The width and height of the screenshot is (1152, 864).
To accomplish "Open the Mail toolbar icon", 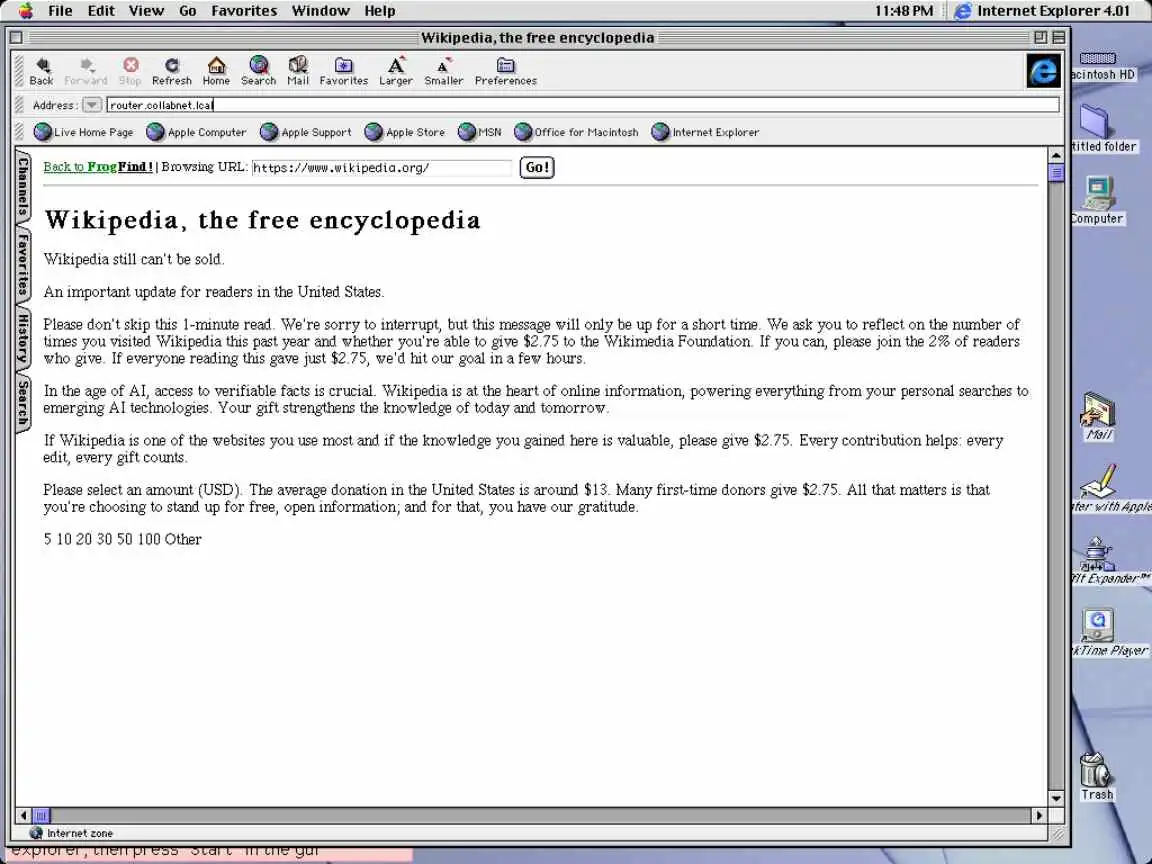I will (298, 71).
